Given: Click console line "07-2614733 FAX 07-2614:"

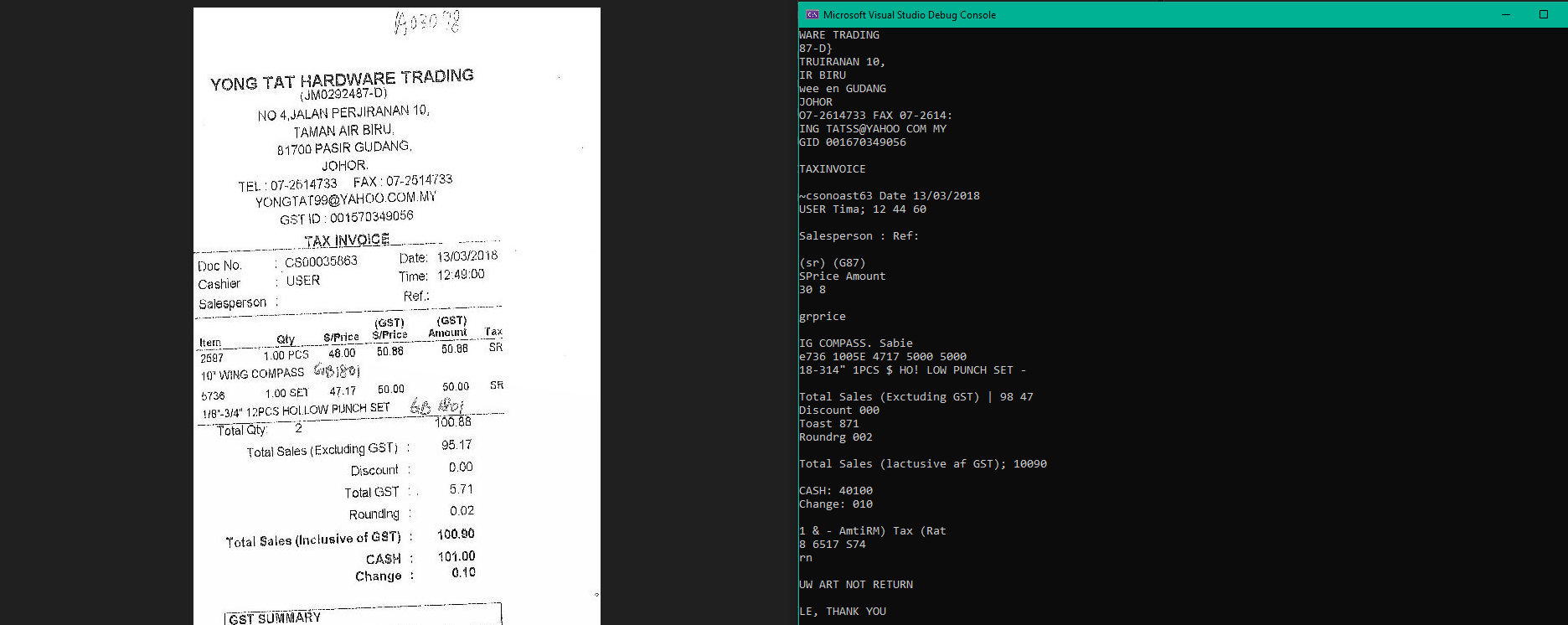Looking at the screenshot, I should coord(876,116).
